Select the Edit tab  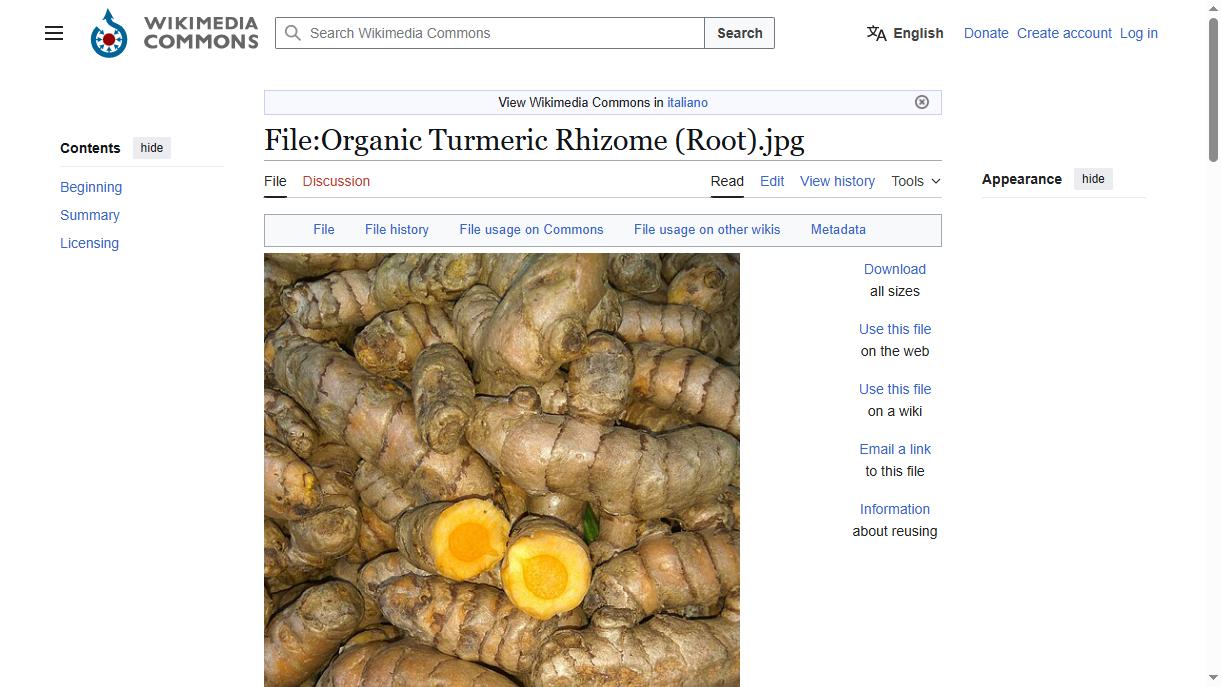[x=772, y=181]
